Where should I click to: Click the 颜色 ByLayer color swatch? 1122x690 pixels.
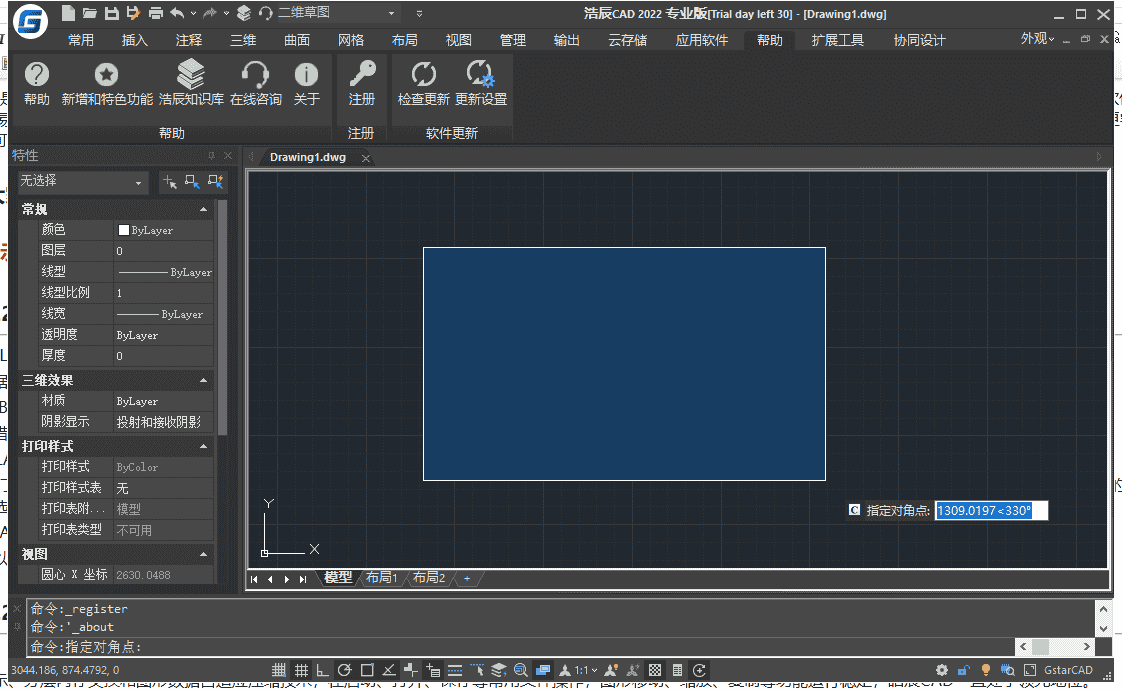pos(124,230)
